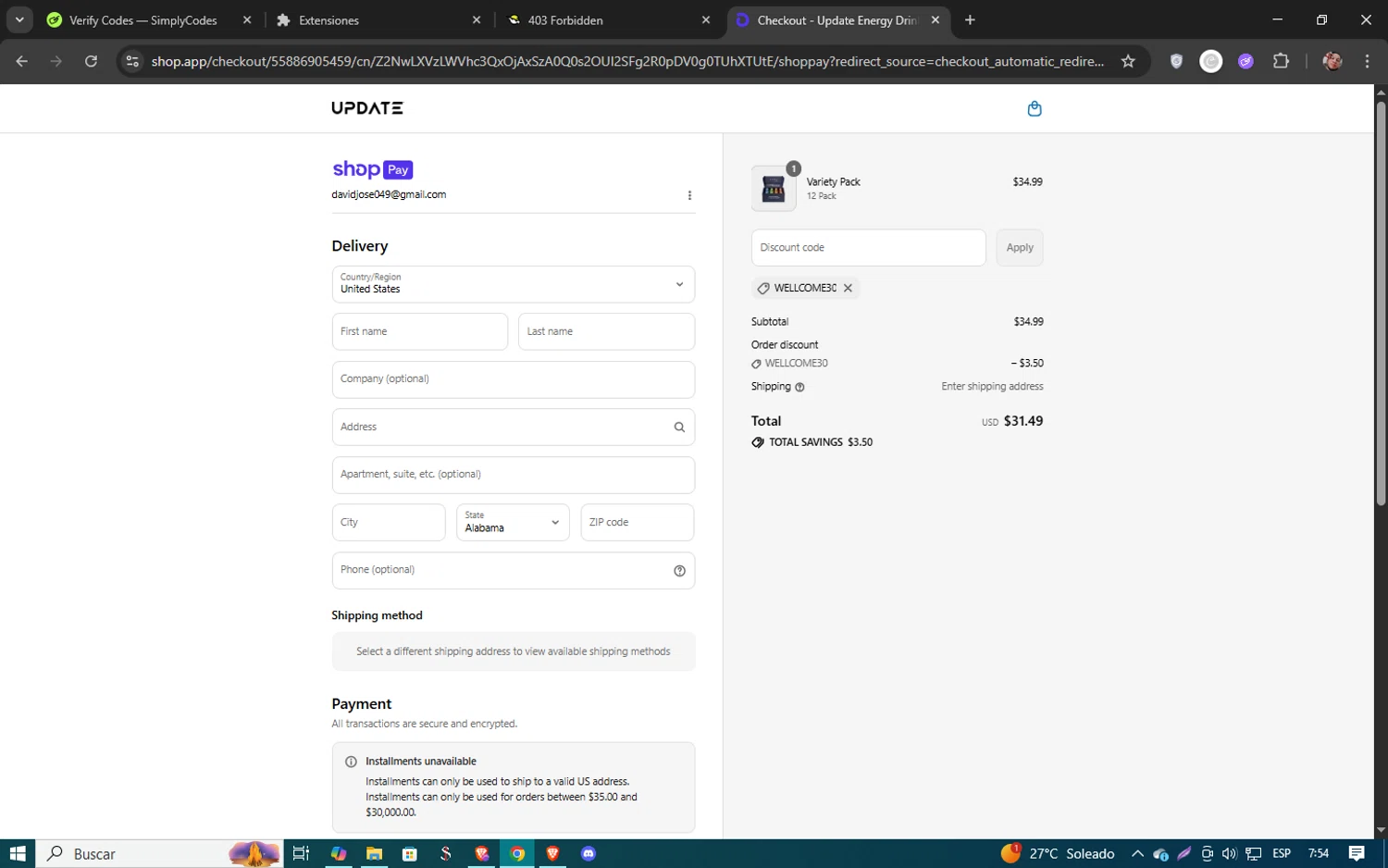
Task: Click the Variety Pack product thumbnail
Action: tap(774, 189)
